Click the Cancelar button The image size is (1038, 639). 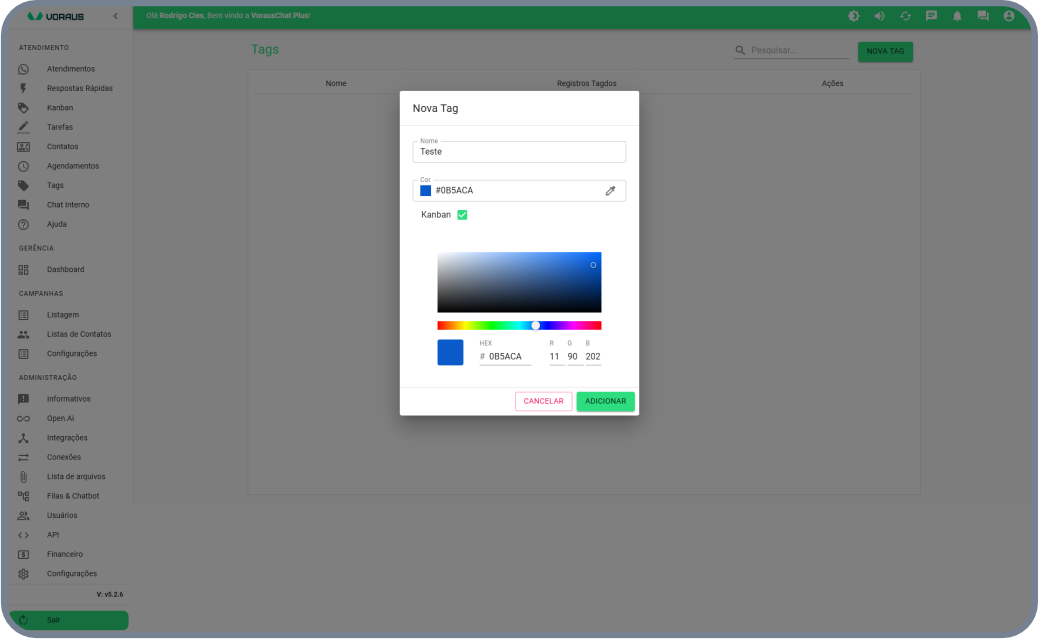[x=543, y=401]
